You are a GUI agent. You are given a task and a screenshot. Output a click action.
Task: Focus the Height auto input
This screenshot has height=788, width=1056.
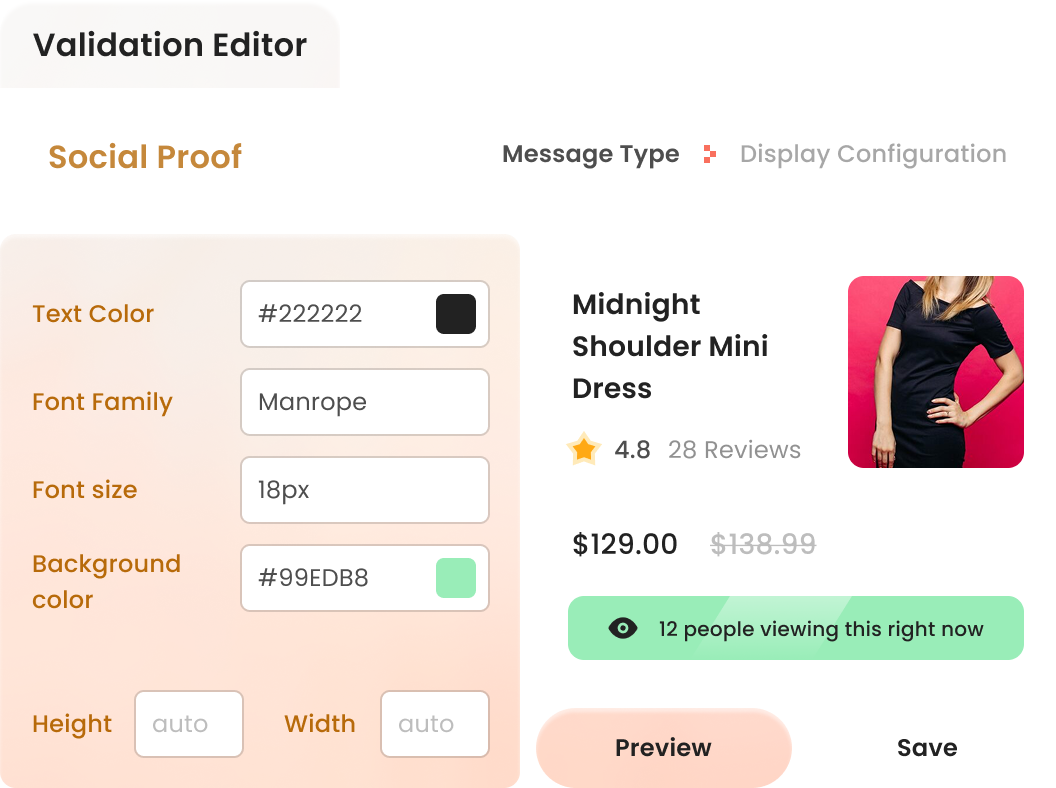pos(189,724)
